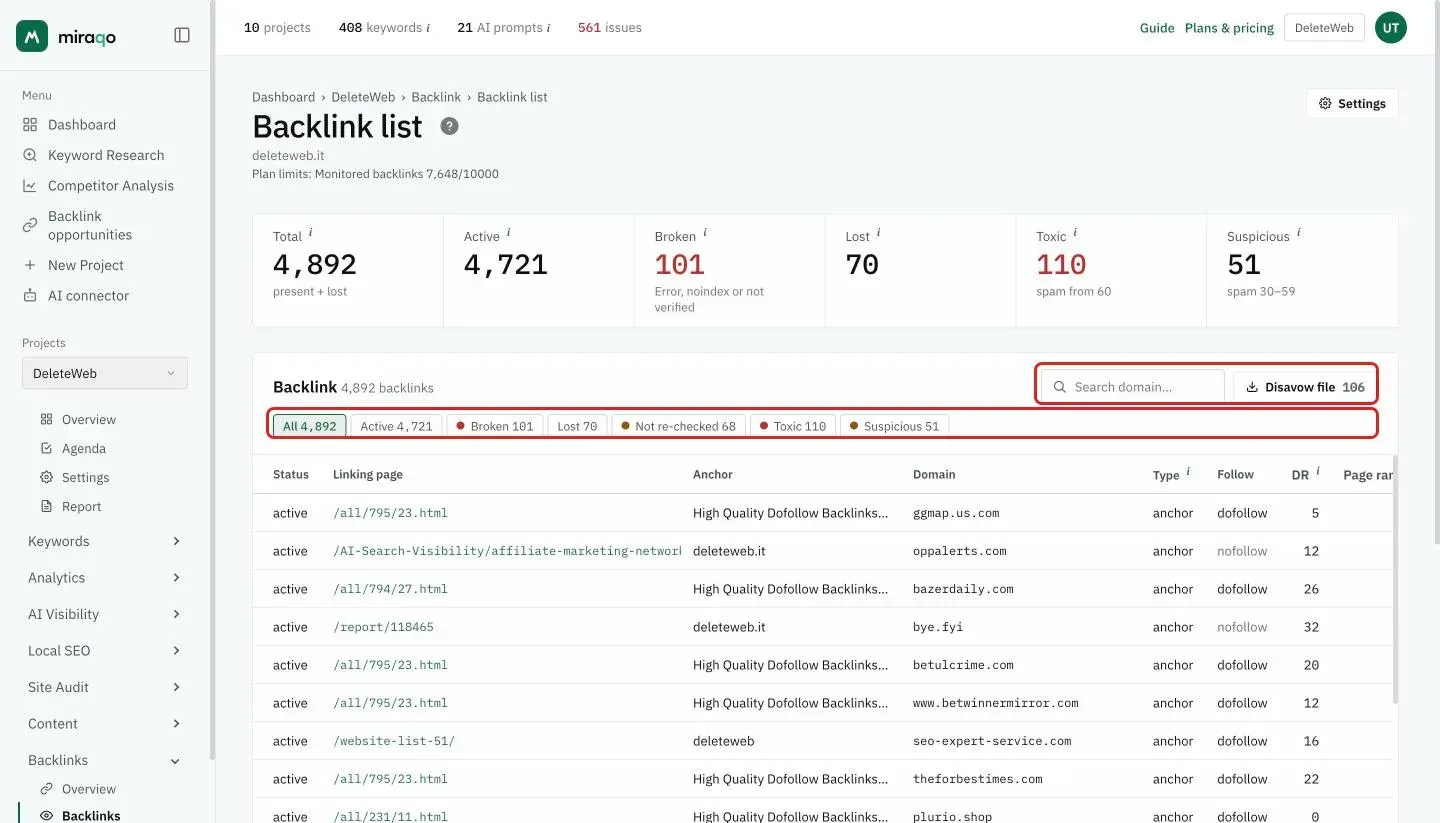The height and width of the screenshot is (823, 1440).
Task: Select the All 4,892 filter tab
Action: (x=310, y=426)
